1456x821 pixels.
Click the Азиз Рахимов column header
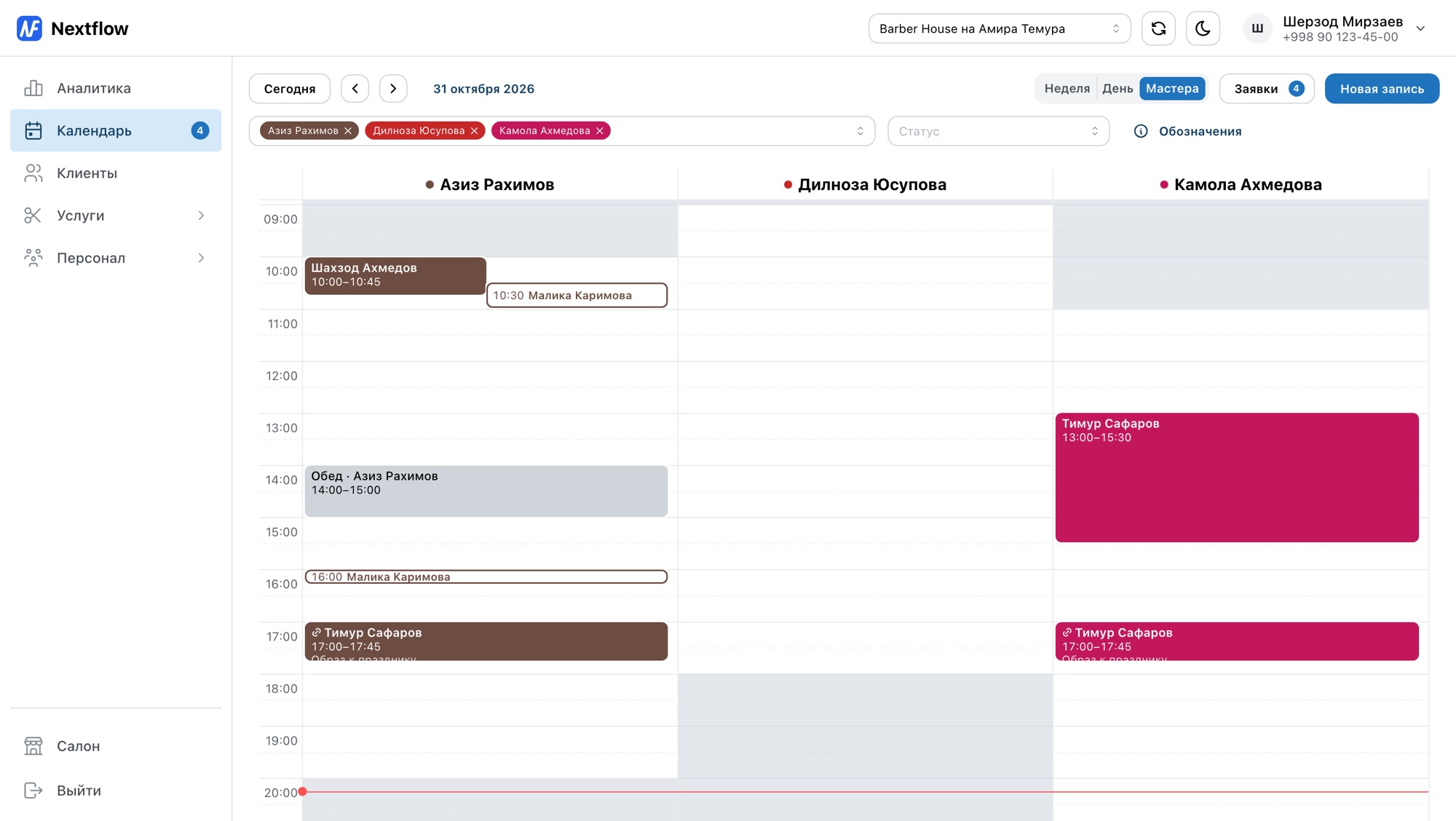coord(490,184)
